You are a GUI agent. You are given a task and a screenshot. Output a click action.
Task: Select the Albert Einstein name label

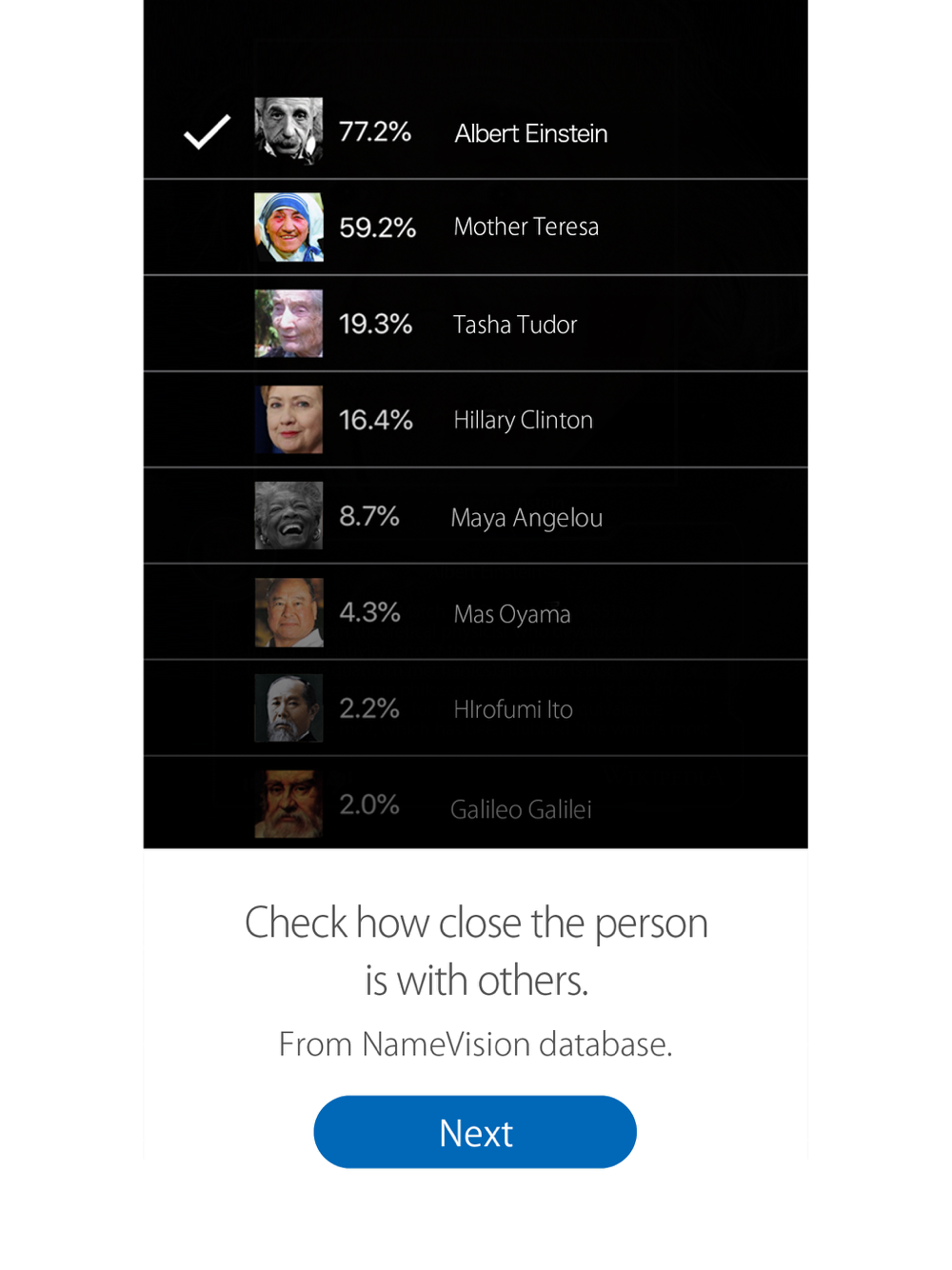coord(531,133)
